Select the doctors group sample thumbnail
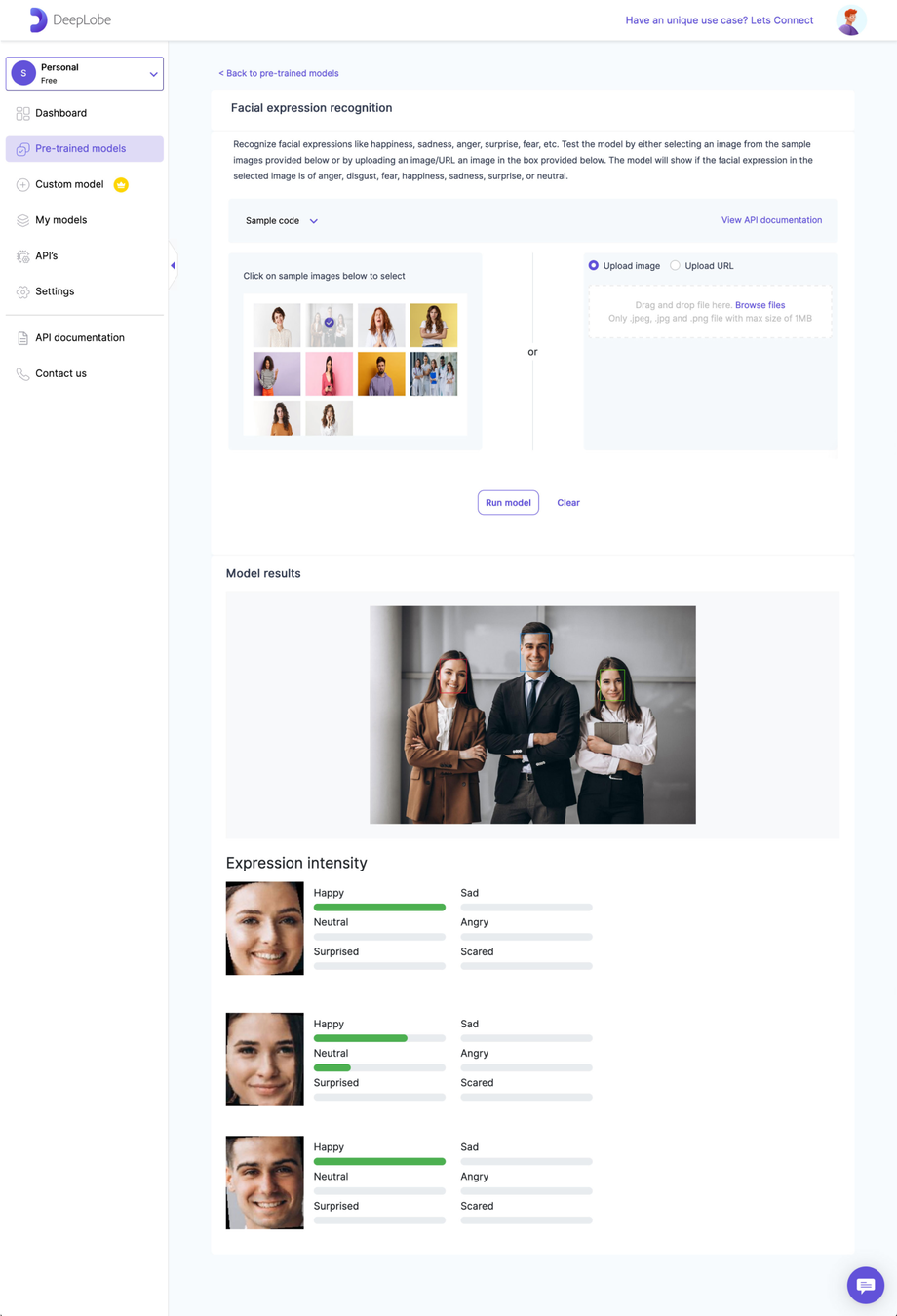Viewport: 897px width, 1316px height. click(433, 373)
